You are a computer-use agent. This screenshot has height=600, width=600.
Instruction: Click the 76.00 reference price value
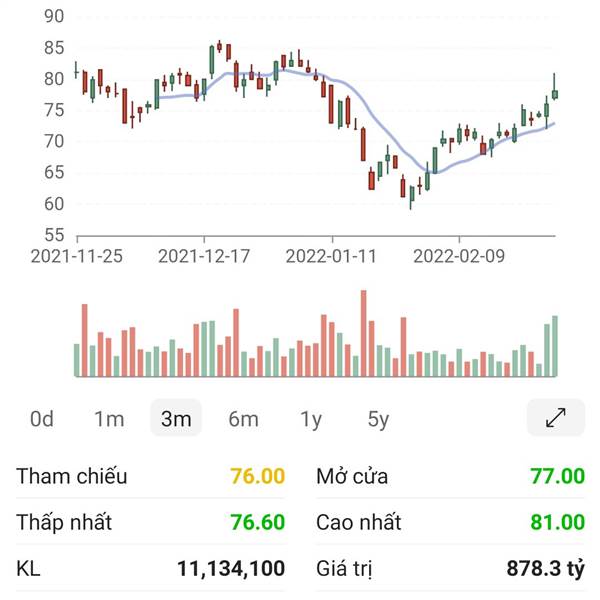click(x=258, y=476)
